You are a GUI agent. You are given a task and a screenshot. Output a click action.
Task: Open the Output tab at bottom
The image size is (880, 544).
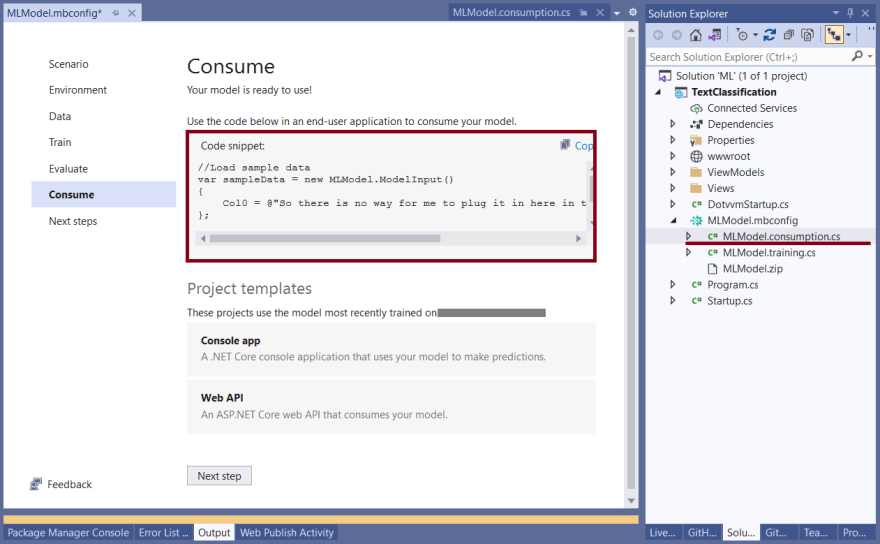point(214,533)
